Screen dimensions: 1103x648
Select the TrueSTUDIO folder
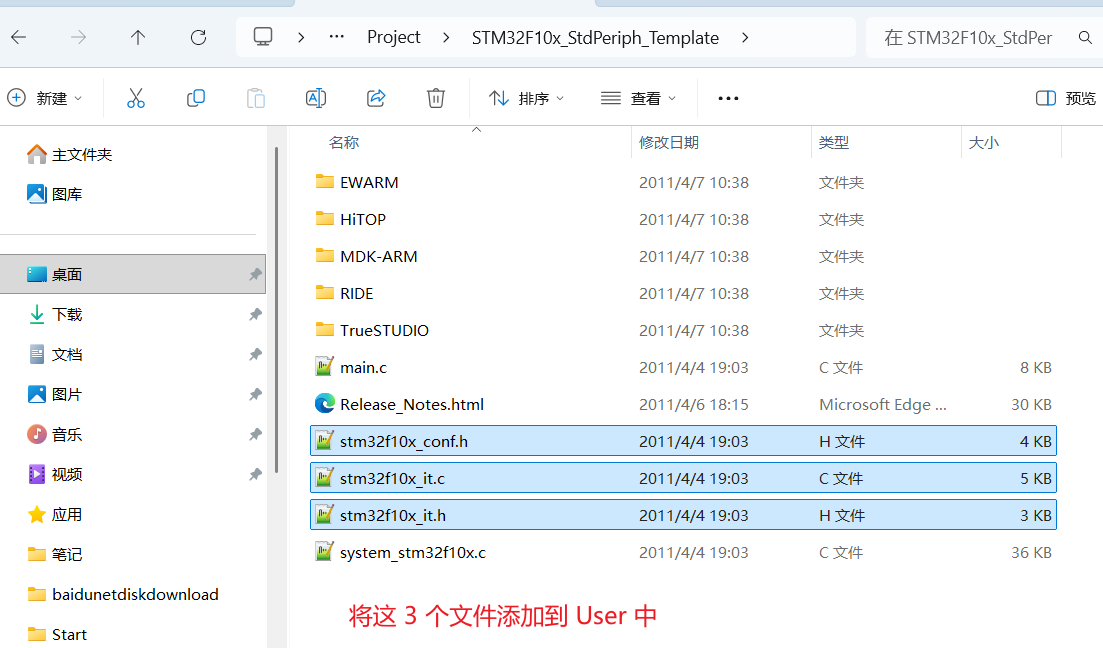point(683,331)
